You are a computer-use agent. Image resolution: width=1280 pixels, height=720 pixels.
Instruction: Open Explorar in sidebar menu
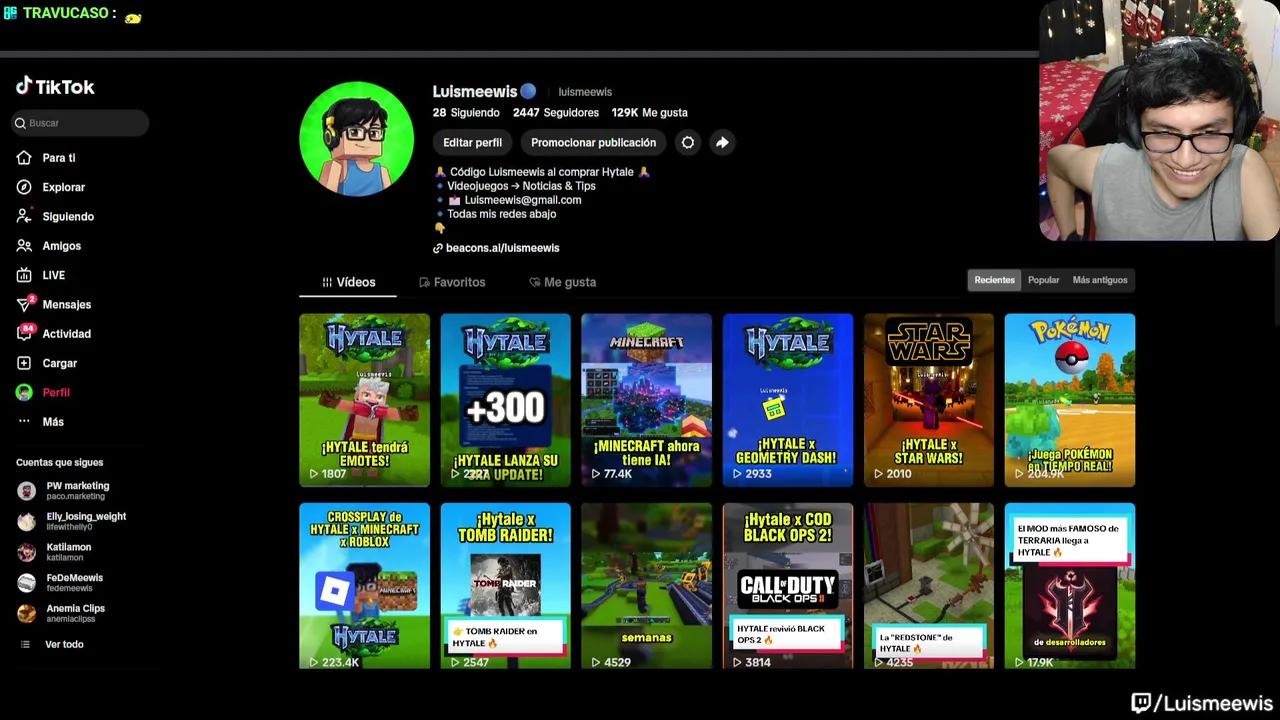tap(64, 187)
